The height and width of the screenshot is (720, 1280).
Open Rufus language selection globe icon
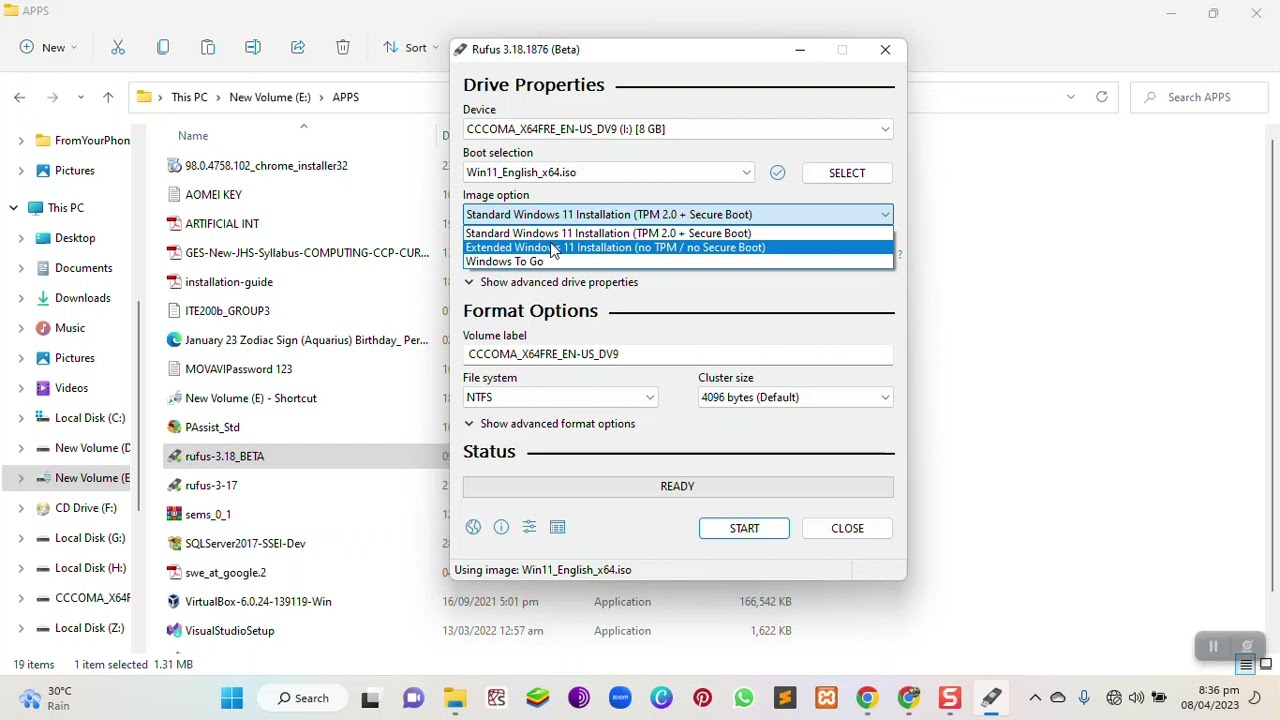point(473,527)
